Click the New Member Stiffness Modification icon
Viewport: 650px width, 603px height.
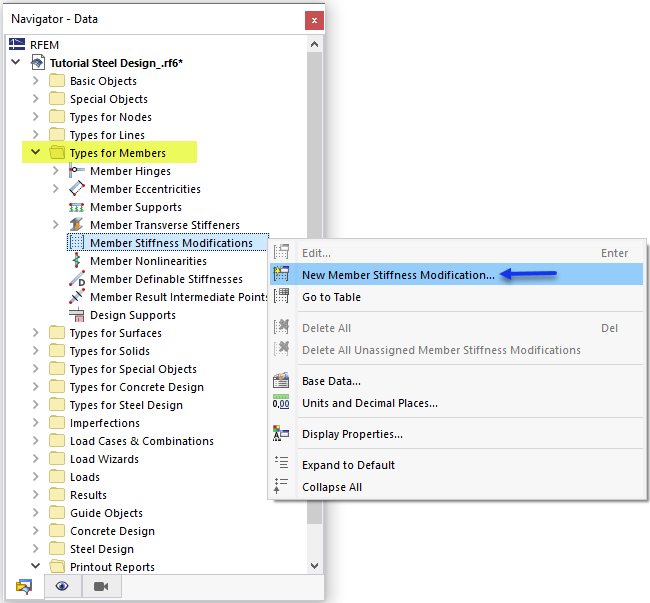point(281,274)
